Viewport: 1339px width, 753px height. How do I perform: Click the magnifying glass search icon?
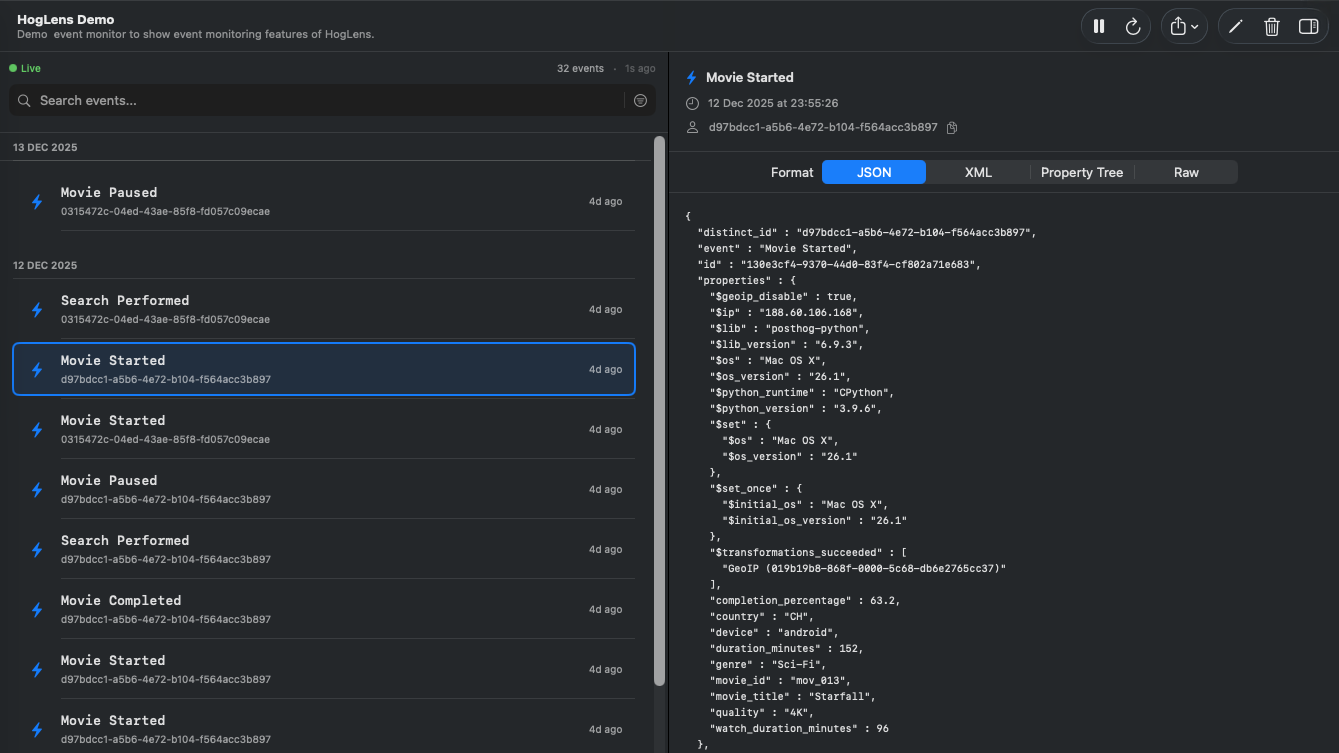tap(25, 101)
